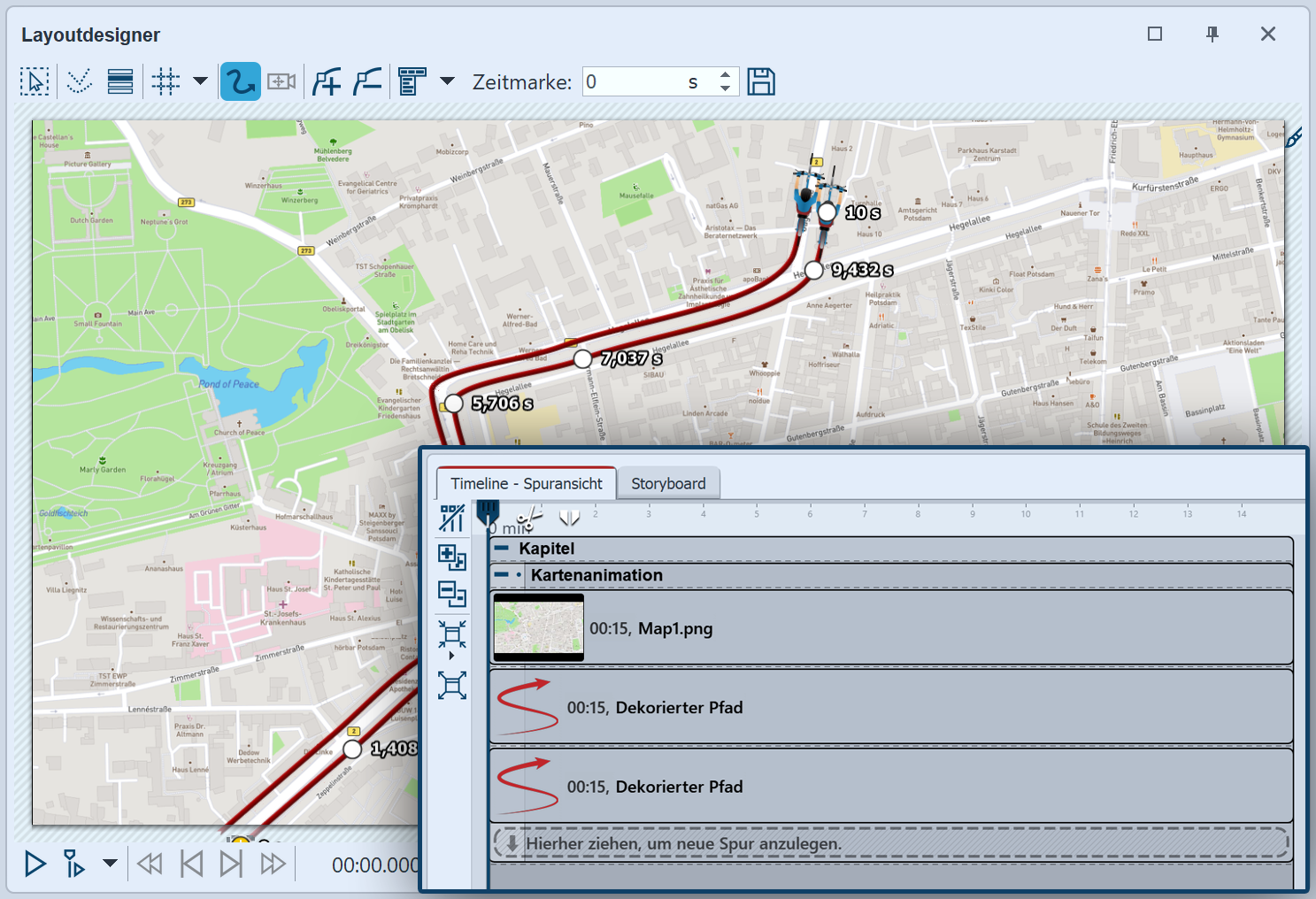
Task: Click the timeline zoom-out minus icon
Action: click(x=452, y=594)
